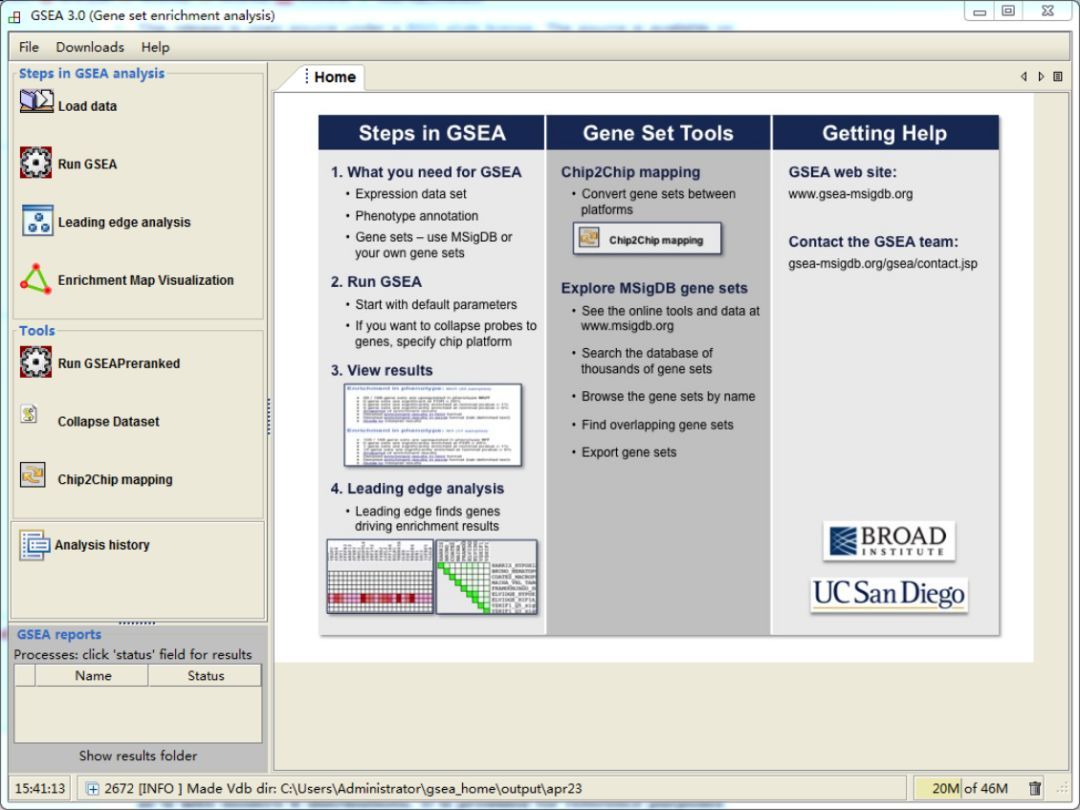Image resolution: width=1080 pixels, height=810 pixels.
Task: Navigate to next tab arrow
Action: point(1041,76)
